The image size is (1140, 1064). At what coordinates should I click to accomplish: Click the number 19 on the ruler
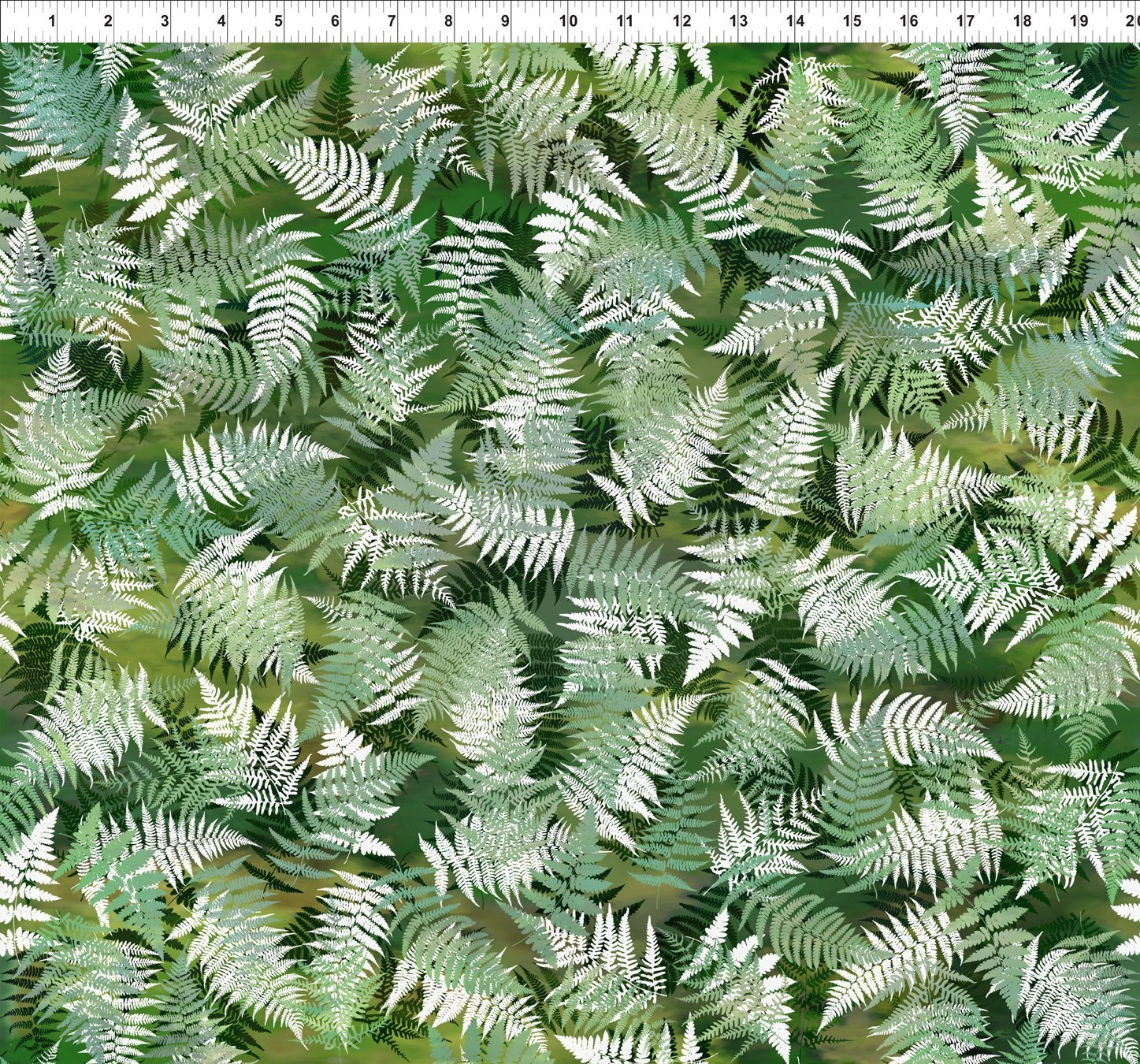pyautogui.click(x=1080, y=21)
